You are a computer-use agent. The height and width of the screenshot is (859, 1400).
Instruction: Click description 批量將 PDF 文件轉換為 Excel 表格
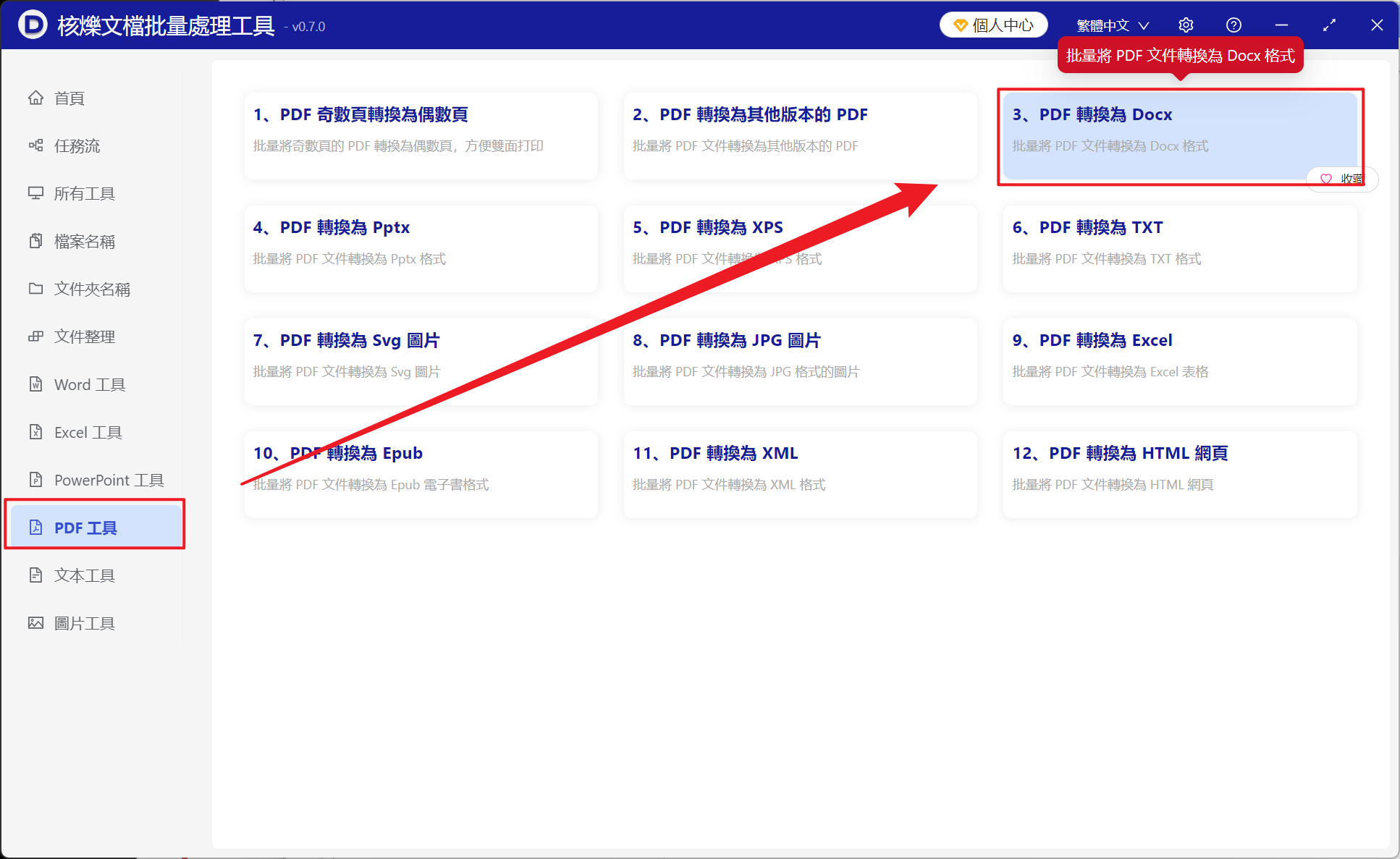point(1110,371)
